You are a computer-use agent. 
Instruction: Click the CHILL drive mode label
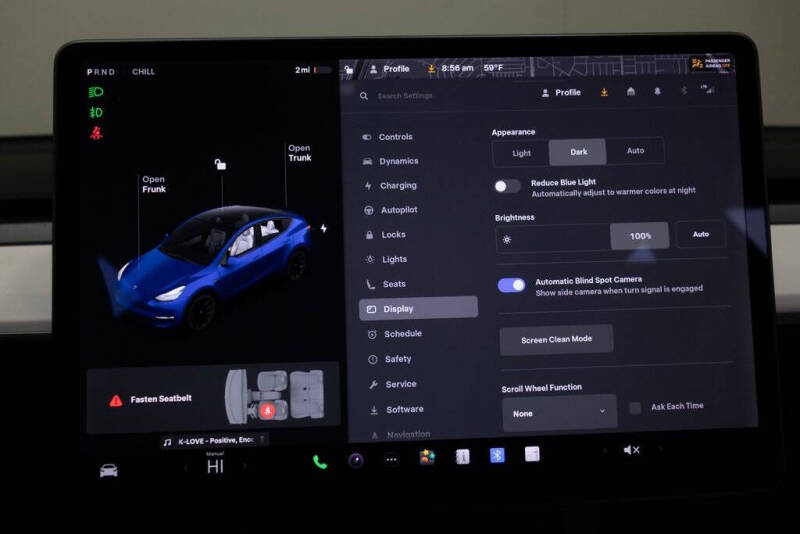point(143,72)
